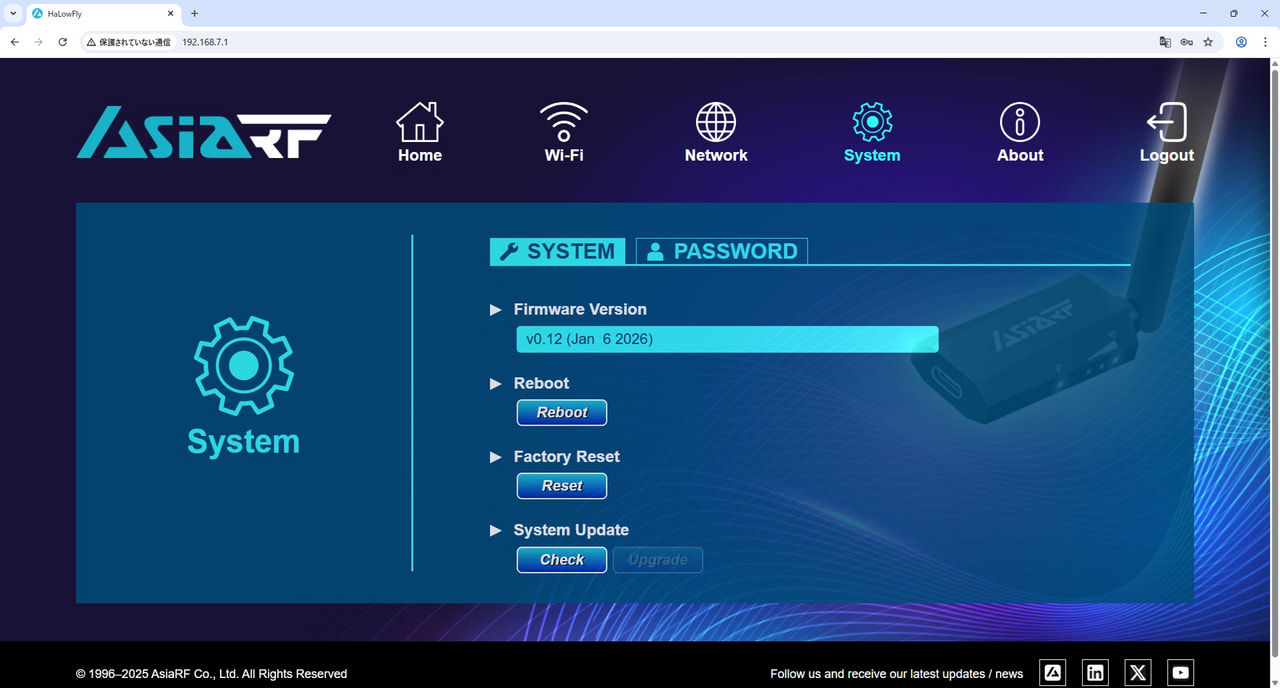Click the firmware version v0.12 field

[x=727, y=339]
